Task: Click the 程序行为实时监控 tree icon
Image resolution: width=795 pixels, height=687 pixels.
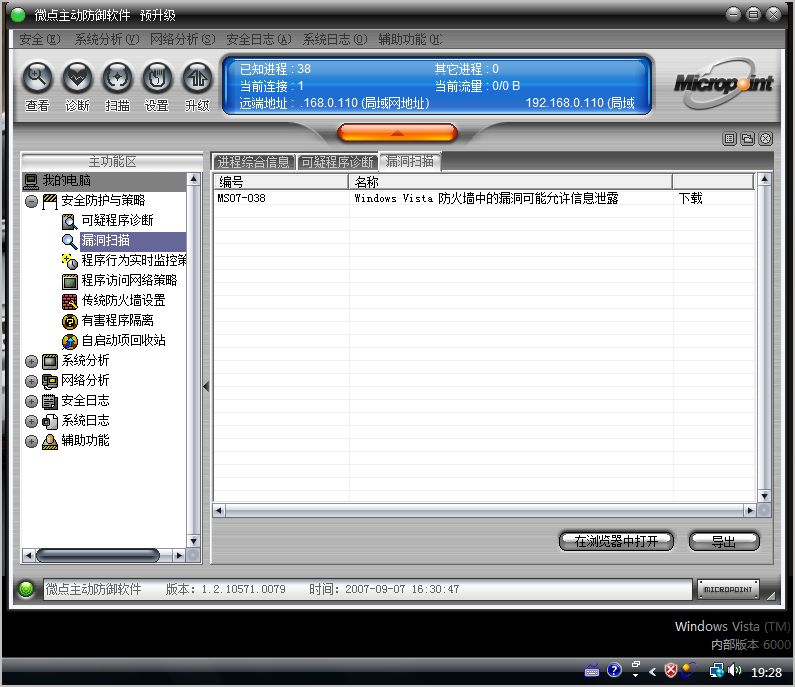Action: (x=69, y=262)
